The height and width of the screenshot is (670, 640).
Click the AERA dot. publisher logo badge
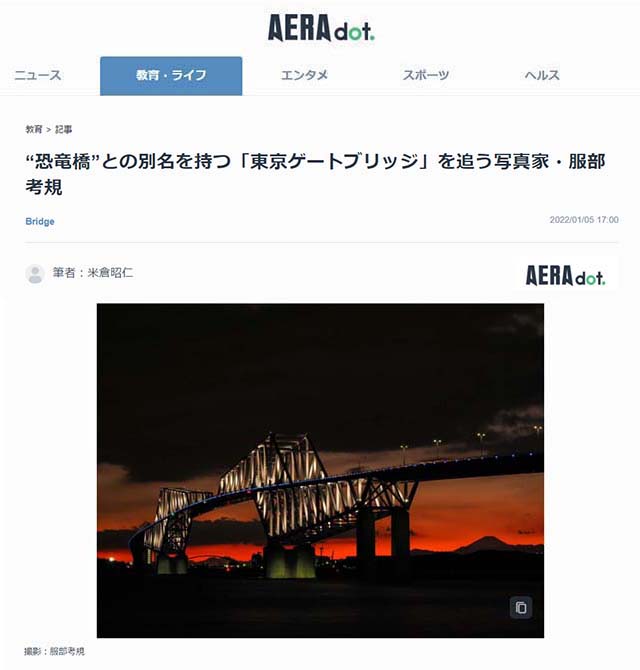[x=565, y=275]
